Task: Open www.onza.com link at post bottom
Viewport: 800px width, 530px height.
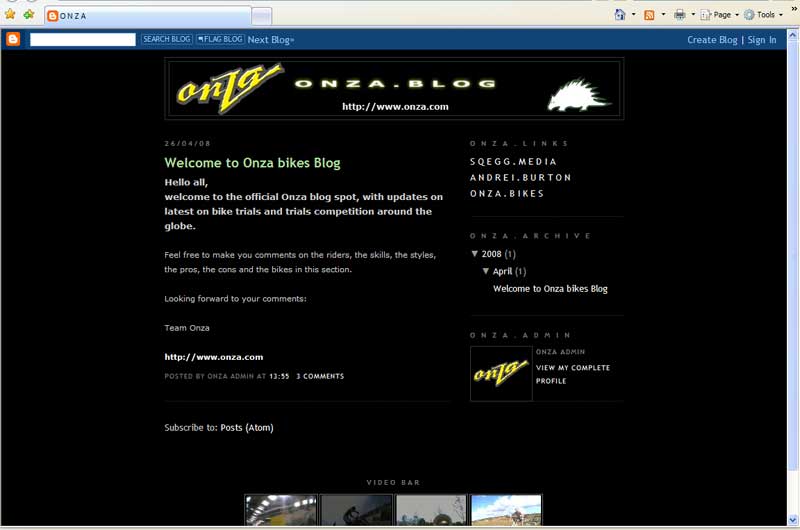Action: coord(214,357)
